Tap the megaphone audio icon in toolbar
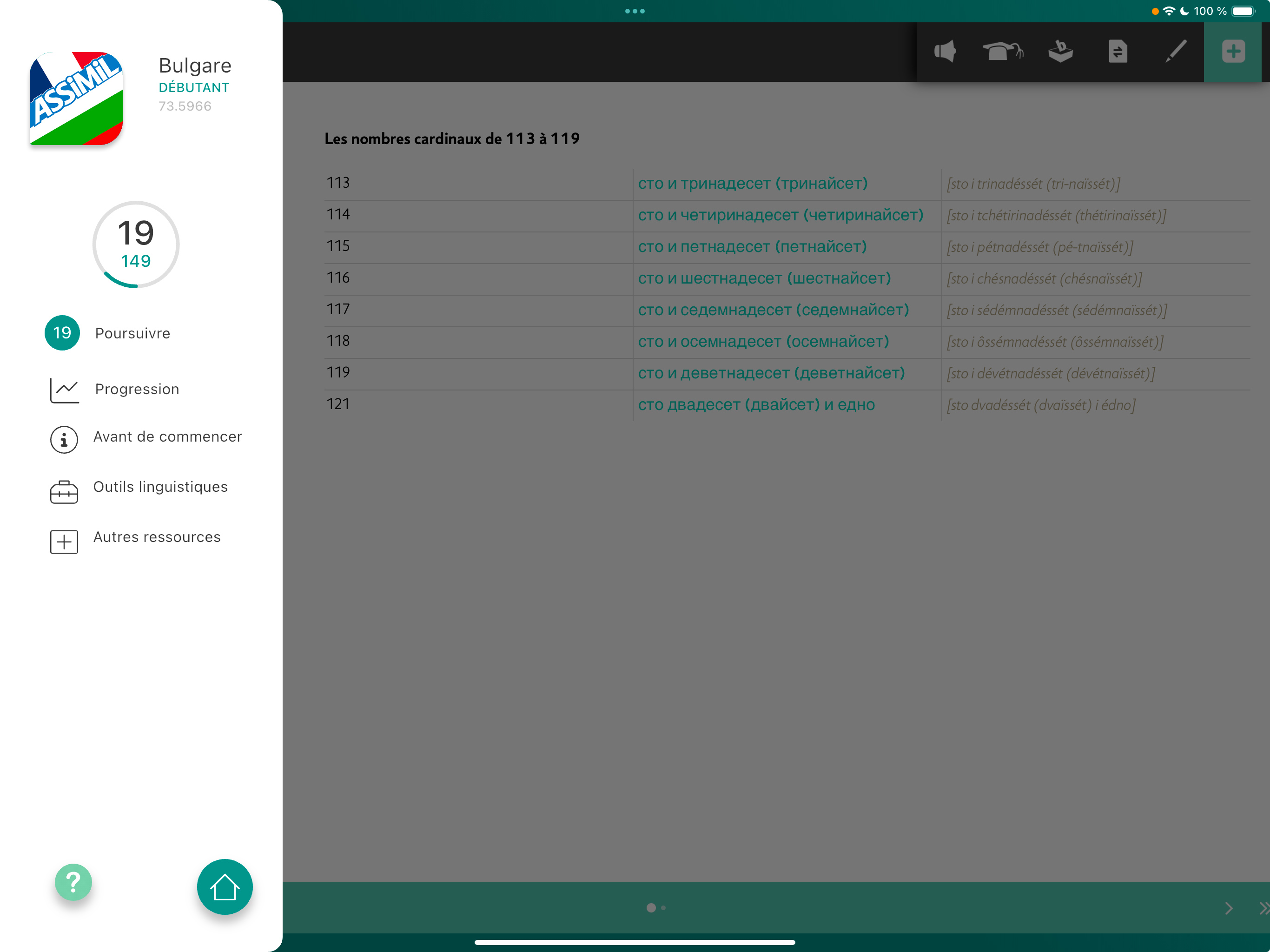 pos(945,52)
